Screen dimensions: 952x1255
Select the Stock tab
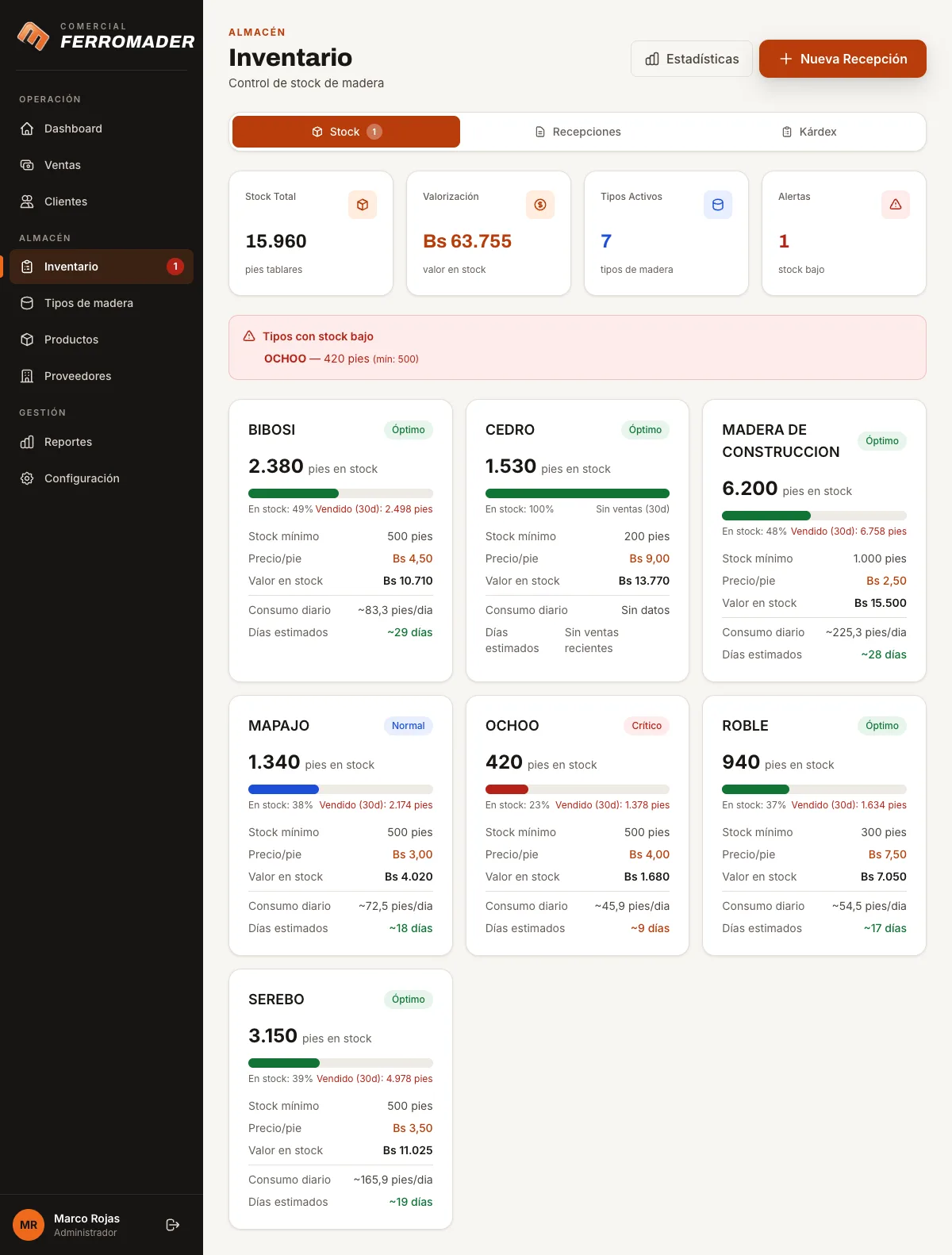tap(346, 132)
